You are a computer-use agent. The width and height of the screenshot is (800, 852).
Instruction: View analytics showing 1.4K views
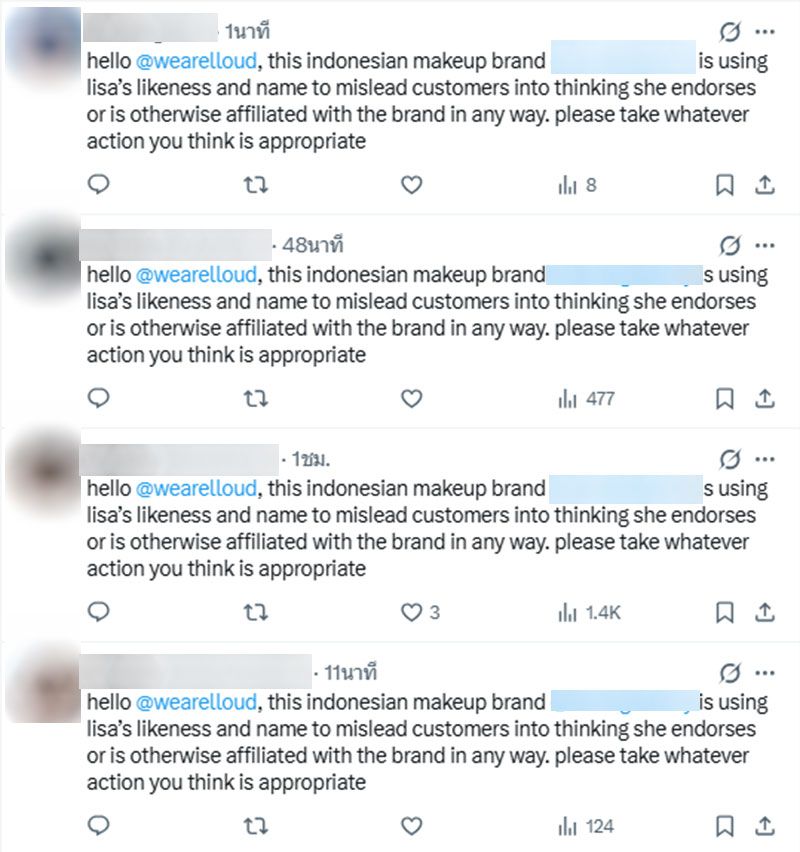589,612
